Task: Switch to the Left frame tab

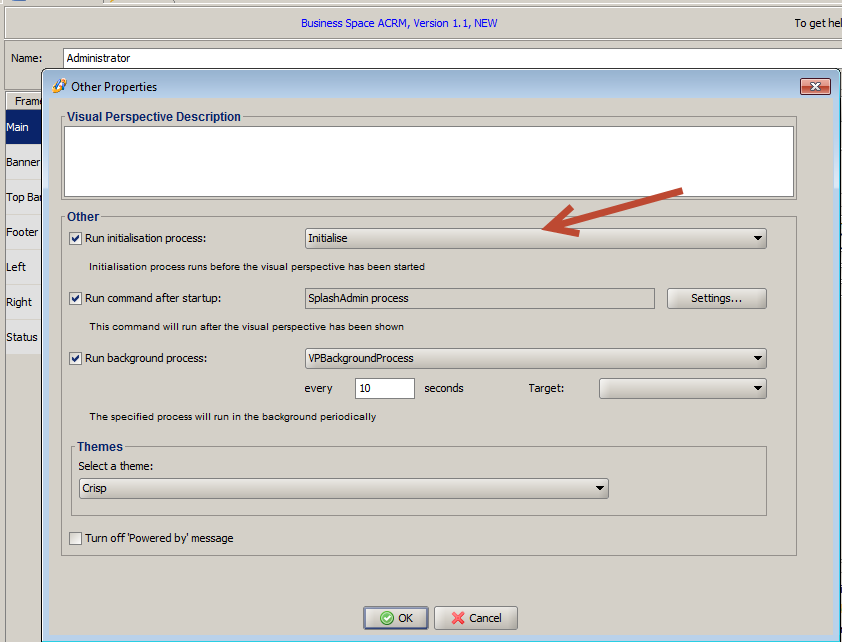Action: [x=23, y=267]
